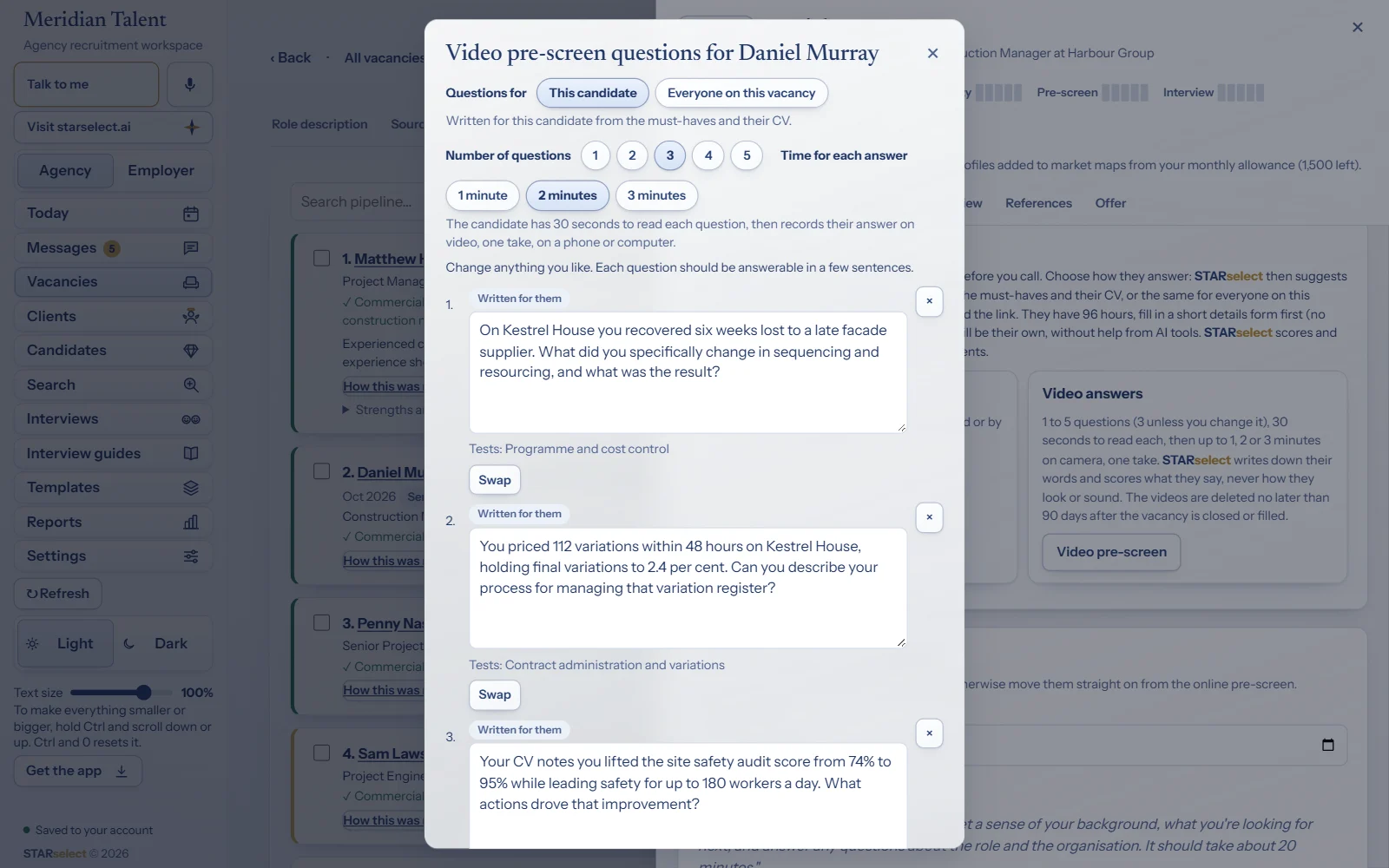Viewport: 1389px width, 868px height.
Task: Open Today via its calendar icon
Action: [x=191, y=214]
